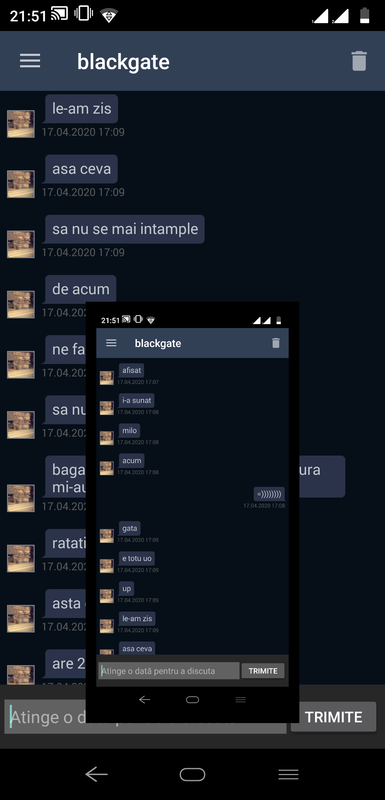
Task: Tap the sent '=))))))))' message bubble
Action: (269, 494)
